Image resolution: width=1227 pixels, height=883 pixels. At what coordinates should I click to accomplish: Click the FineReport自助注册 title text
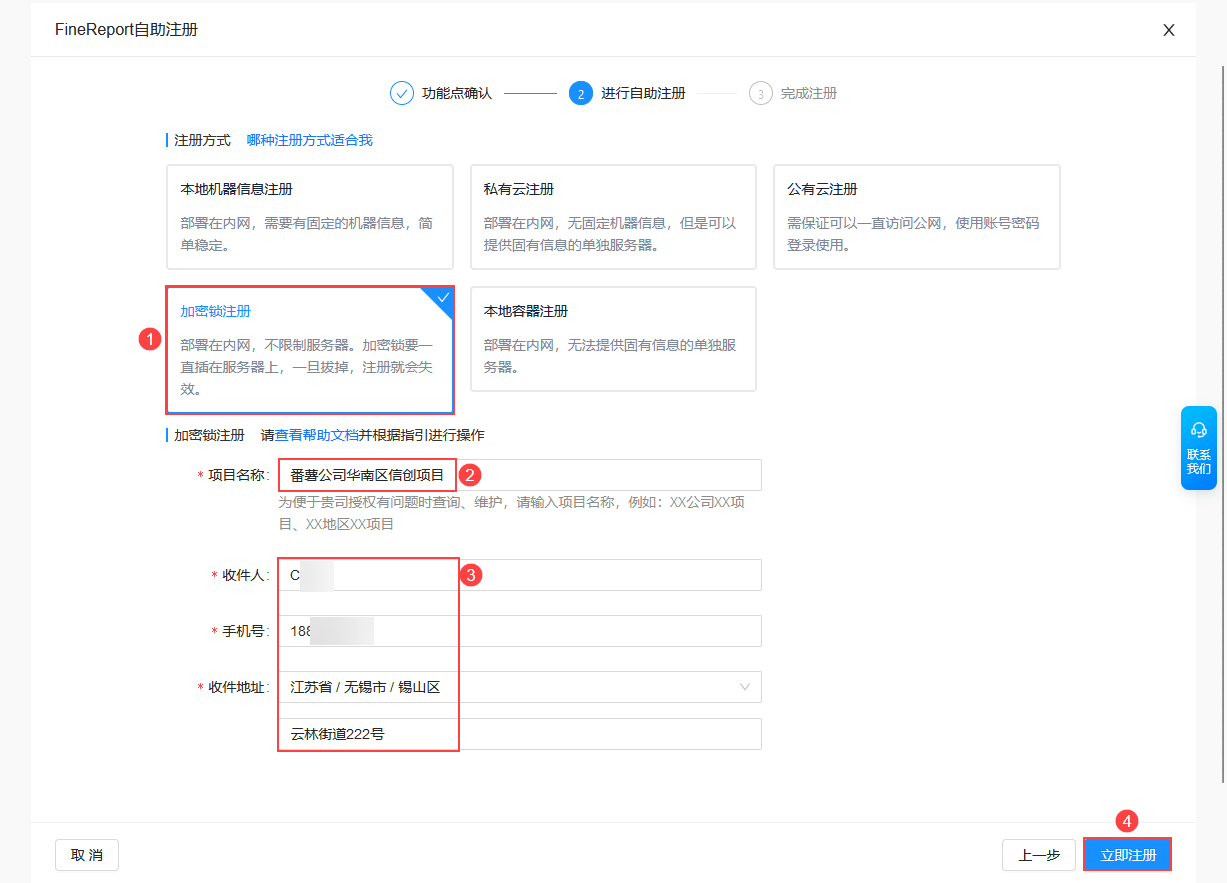tap(126, 30)
